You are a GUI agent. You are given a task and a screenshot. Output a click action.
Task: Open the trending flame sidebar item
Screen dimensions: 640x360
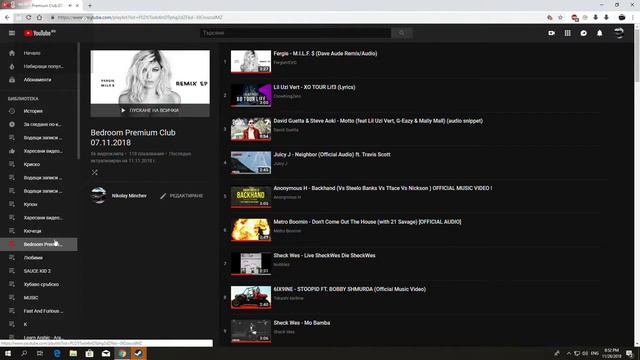(x=38, y=66)
